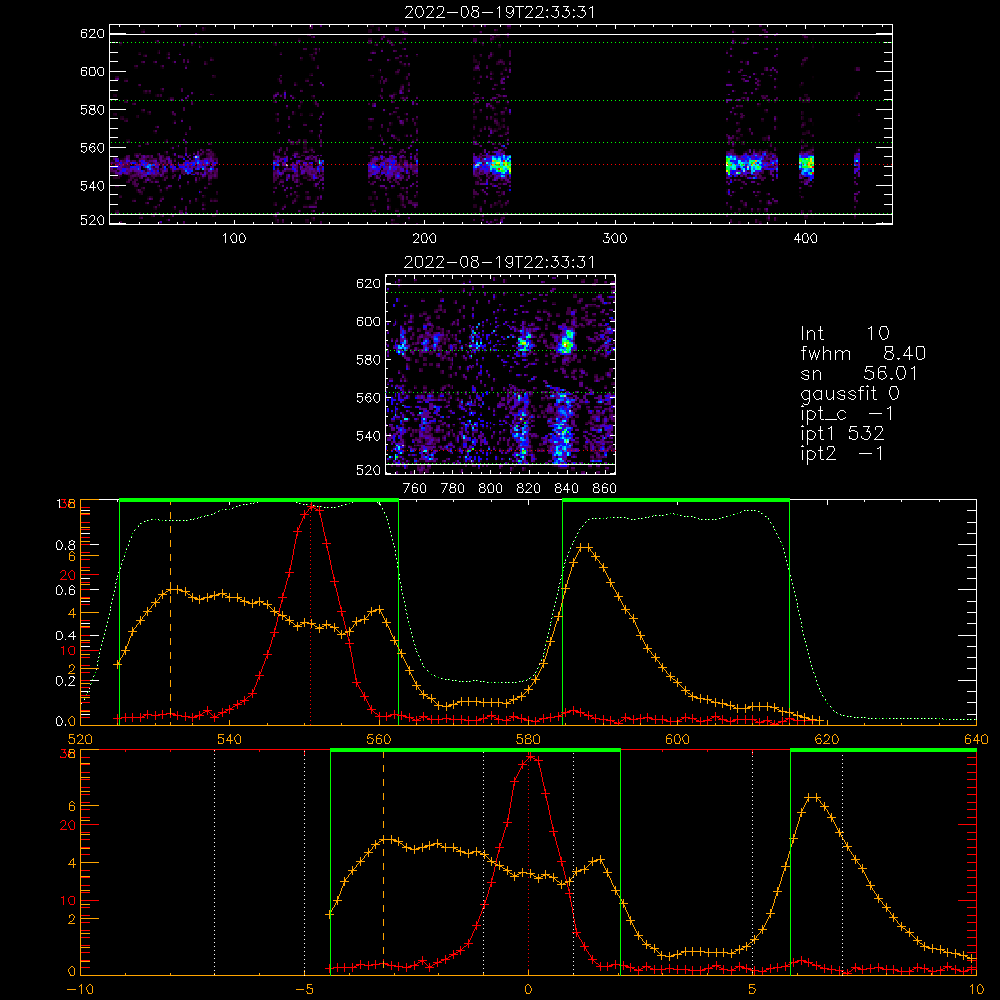Viewport: 1000px width, 1000px height.
Task: Click x-axis label 540 on upper profile plot
Action: 230,739
